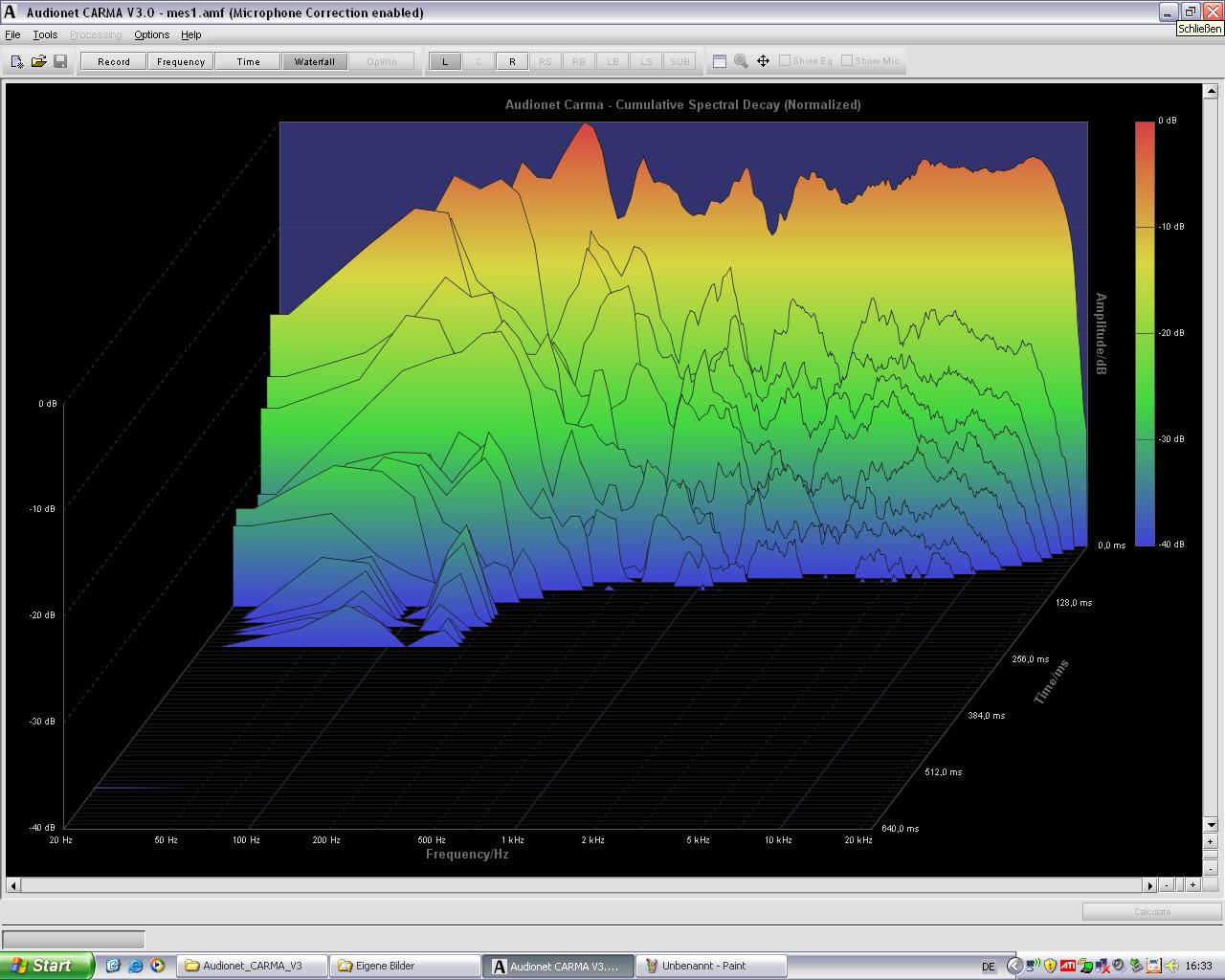Click the ATI tray icon
This screenshot has width=1225, height=980.
pyautogui.click(x=1067, y=966)
